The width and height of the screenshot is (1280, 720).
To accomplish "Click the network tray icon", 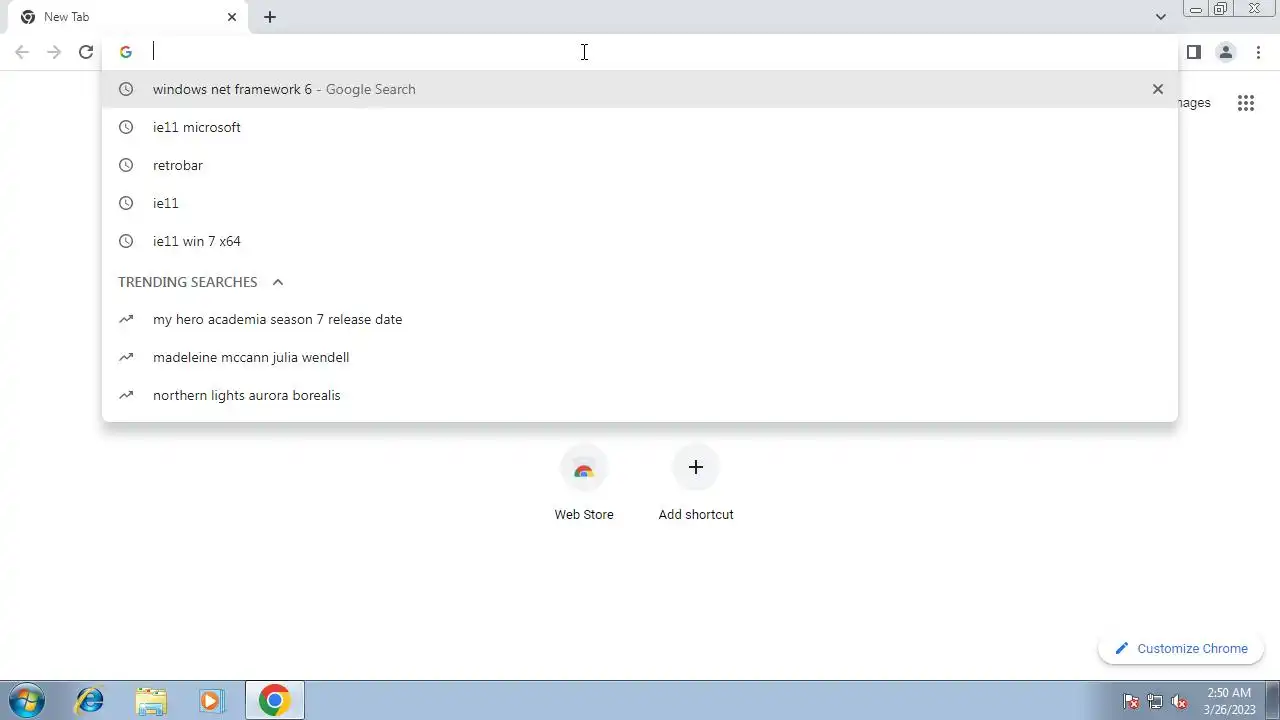I will [x=1155, y=701].
